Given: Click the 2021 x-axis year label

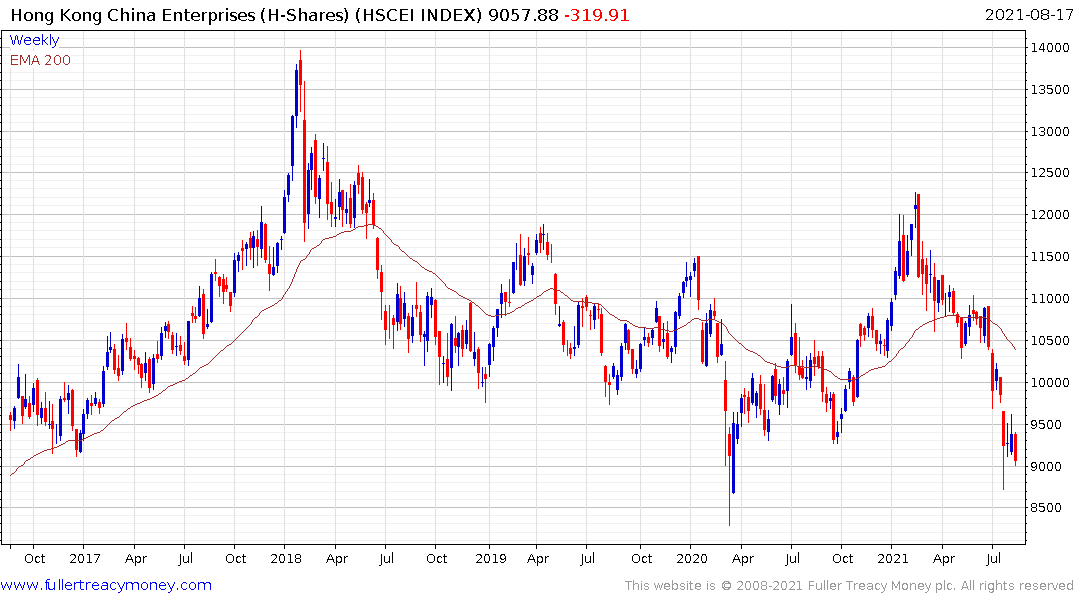Looking at the screenshot, I should click(x=893, y=559).
